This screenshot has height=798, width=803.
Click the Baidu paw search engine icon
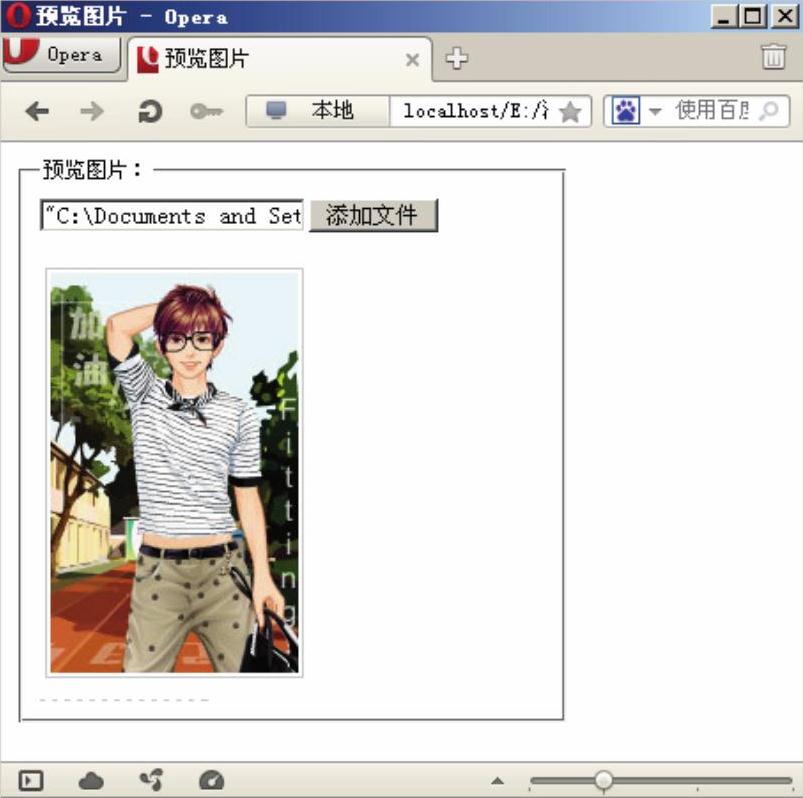(626, 111)
